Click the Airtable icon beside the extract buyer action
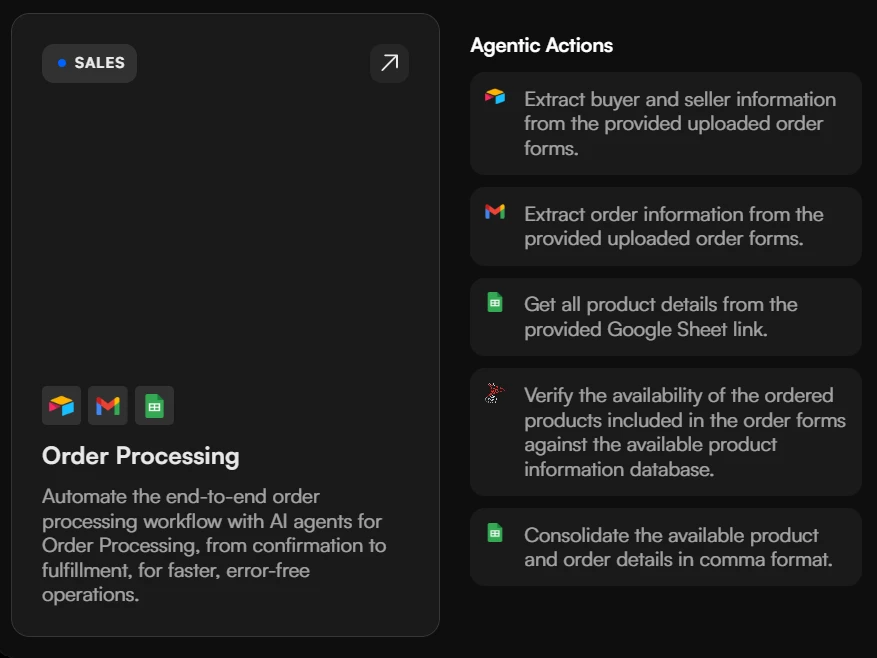The width and height of the screenshot is (877, 658). [495, 97]
